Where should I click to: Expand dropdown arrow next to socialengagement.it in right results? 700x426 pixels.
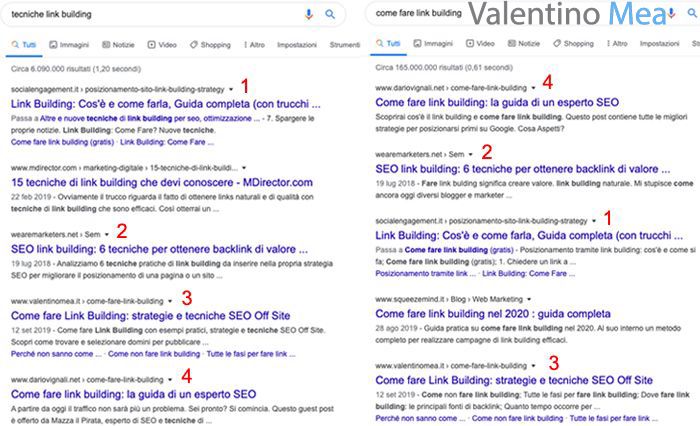point(594,221)
